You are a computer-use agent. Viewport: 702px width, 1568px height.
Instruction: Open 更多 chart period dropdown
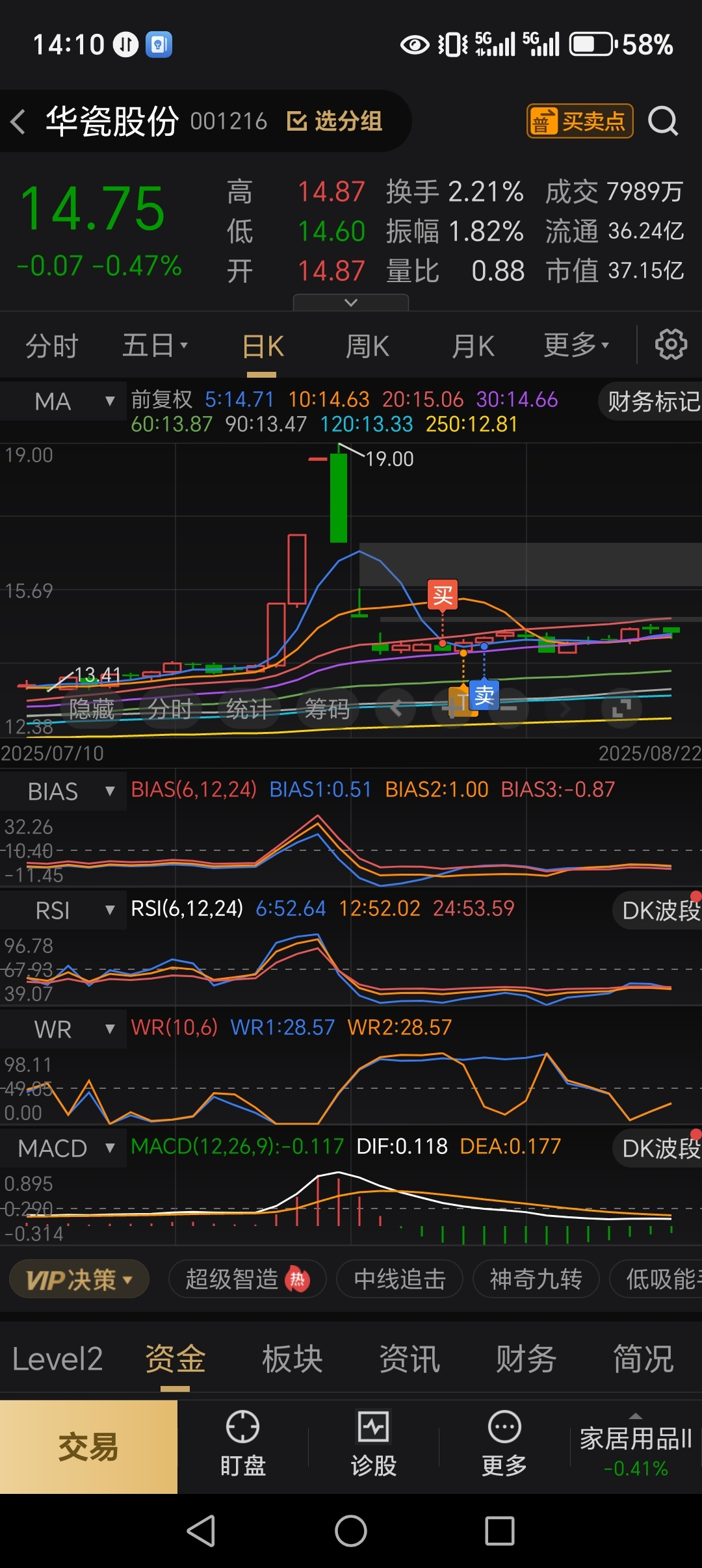pyautogui.click(x=577, y=345)
